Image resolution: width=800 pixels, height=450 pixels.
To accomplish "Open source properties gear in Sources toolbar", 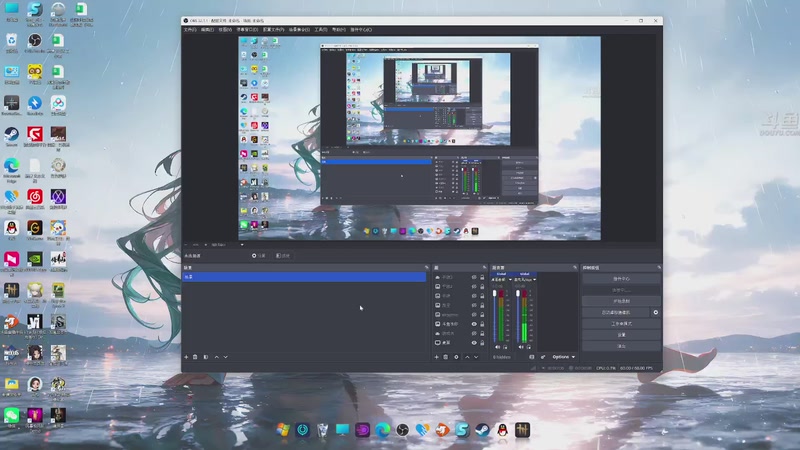I will tap(456, 357).
